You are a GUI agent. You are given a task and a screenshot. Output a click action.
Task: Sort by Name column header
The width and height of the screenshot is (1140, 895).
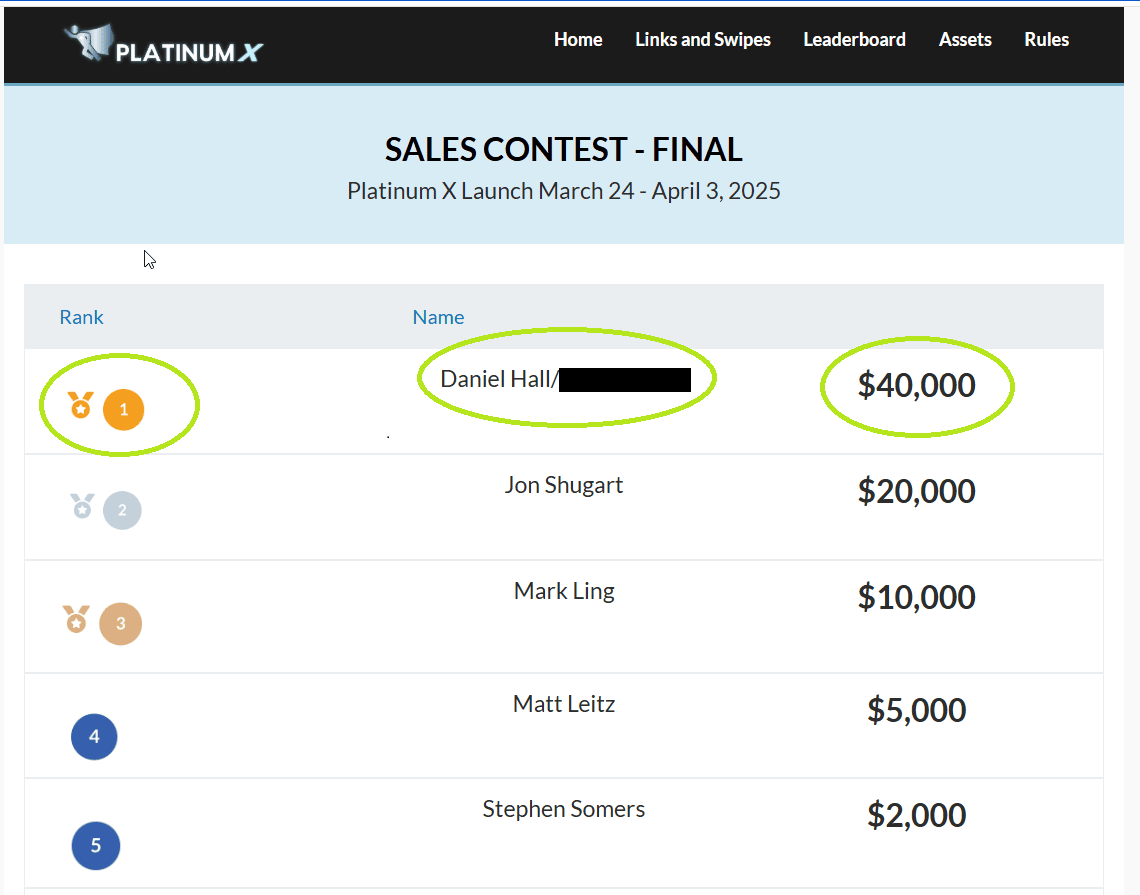tap(438, 317)
